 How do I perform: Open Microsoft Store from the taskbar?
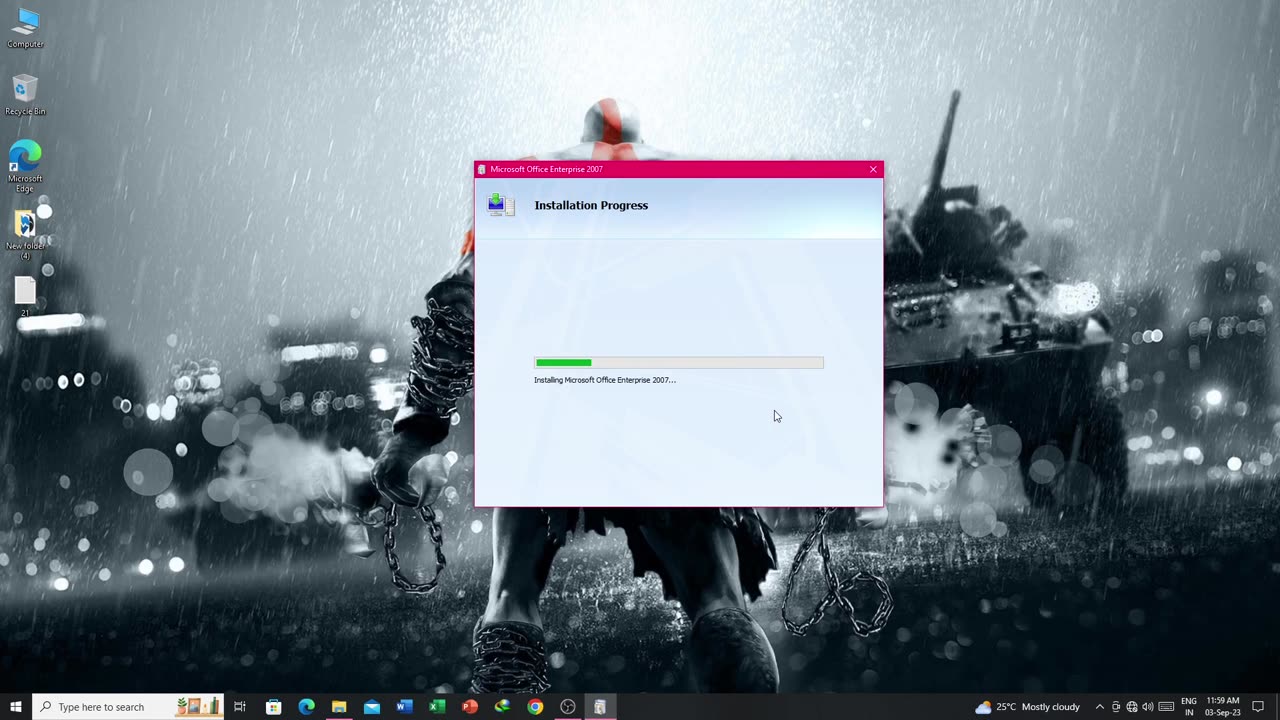pos(273,707)
